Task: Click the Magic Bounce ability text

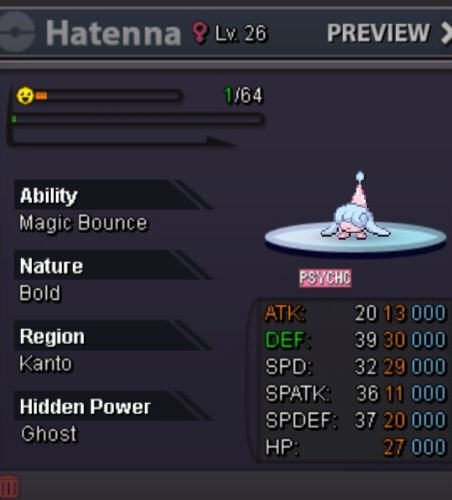Action: (83, 223)
